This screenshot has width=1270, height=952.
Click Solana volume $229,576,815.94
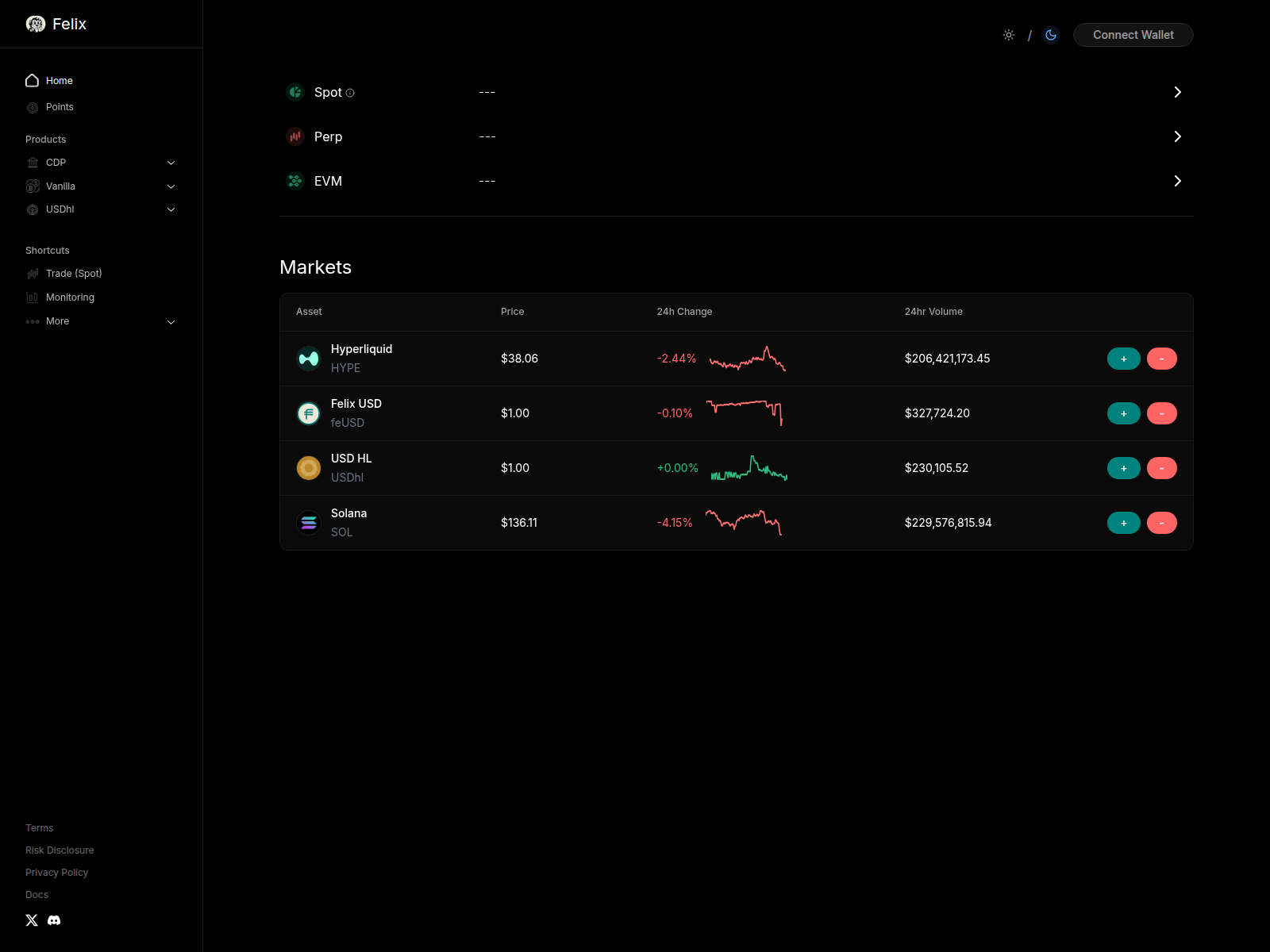pos(948,523)
